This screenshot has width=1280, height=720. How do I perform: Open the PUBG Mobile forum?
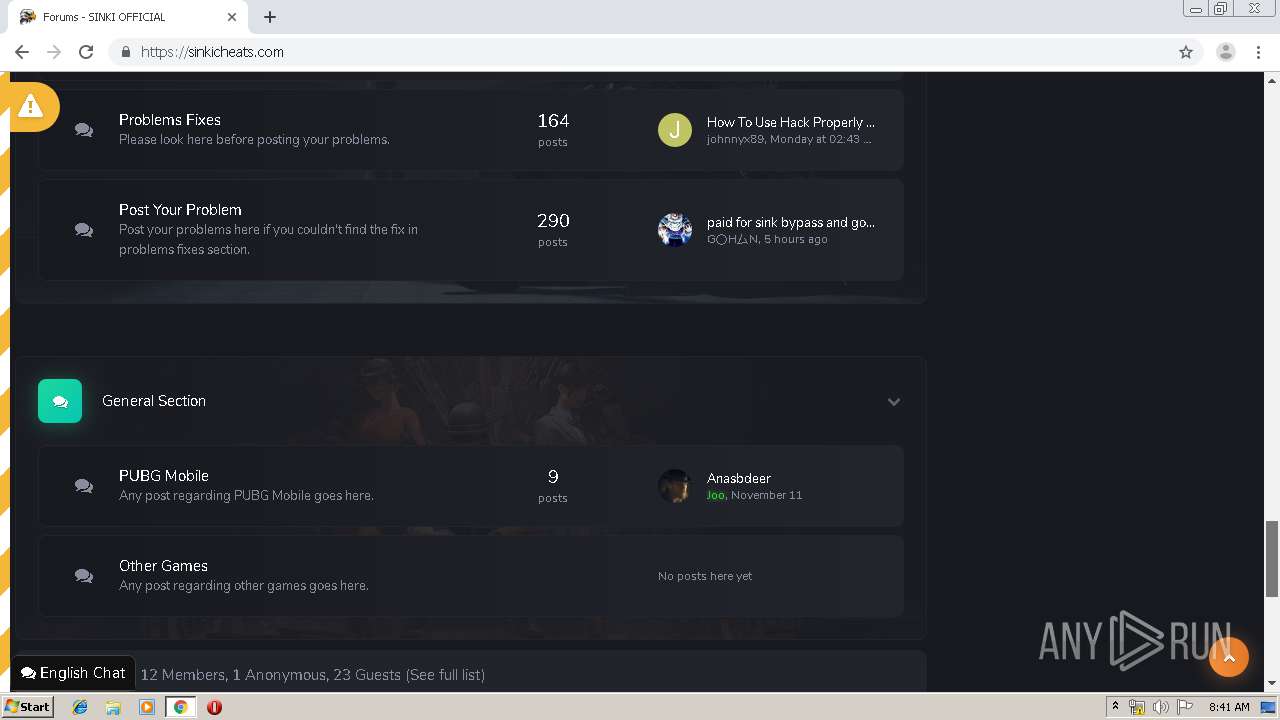pyautogui.click(x=164, y=476)
